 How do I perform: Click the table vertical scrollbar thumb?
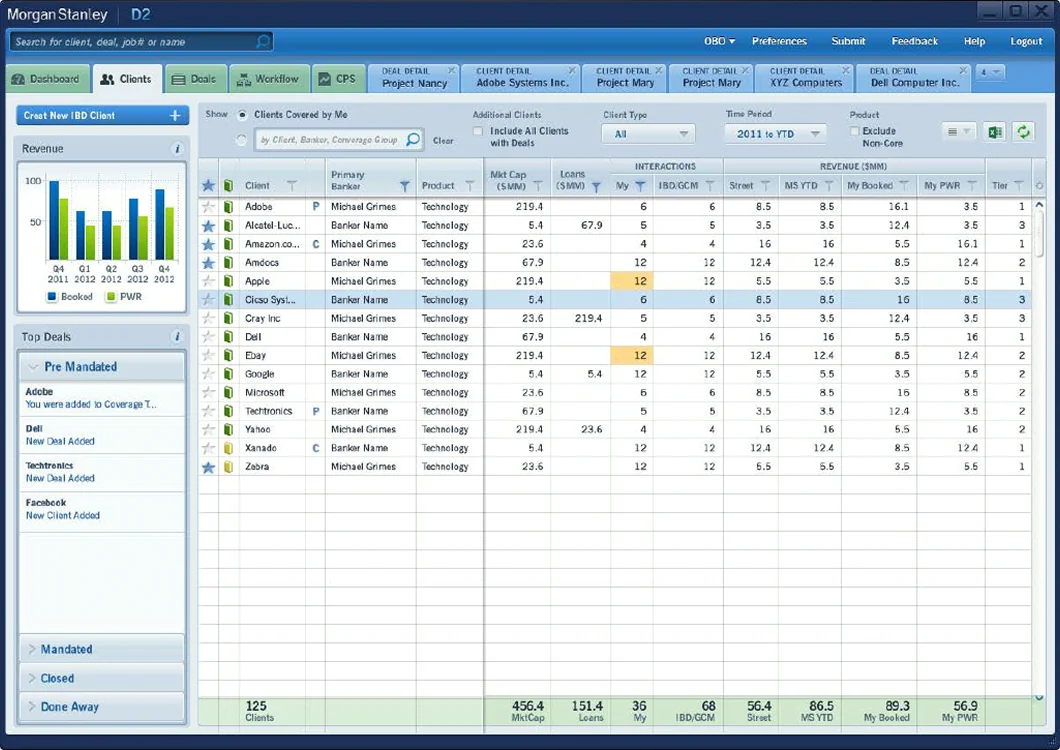(1040, 233)
